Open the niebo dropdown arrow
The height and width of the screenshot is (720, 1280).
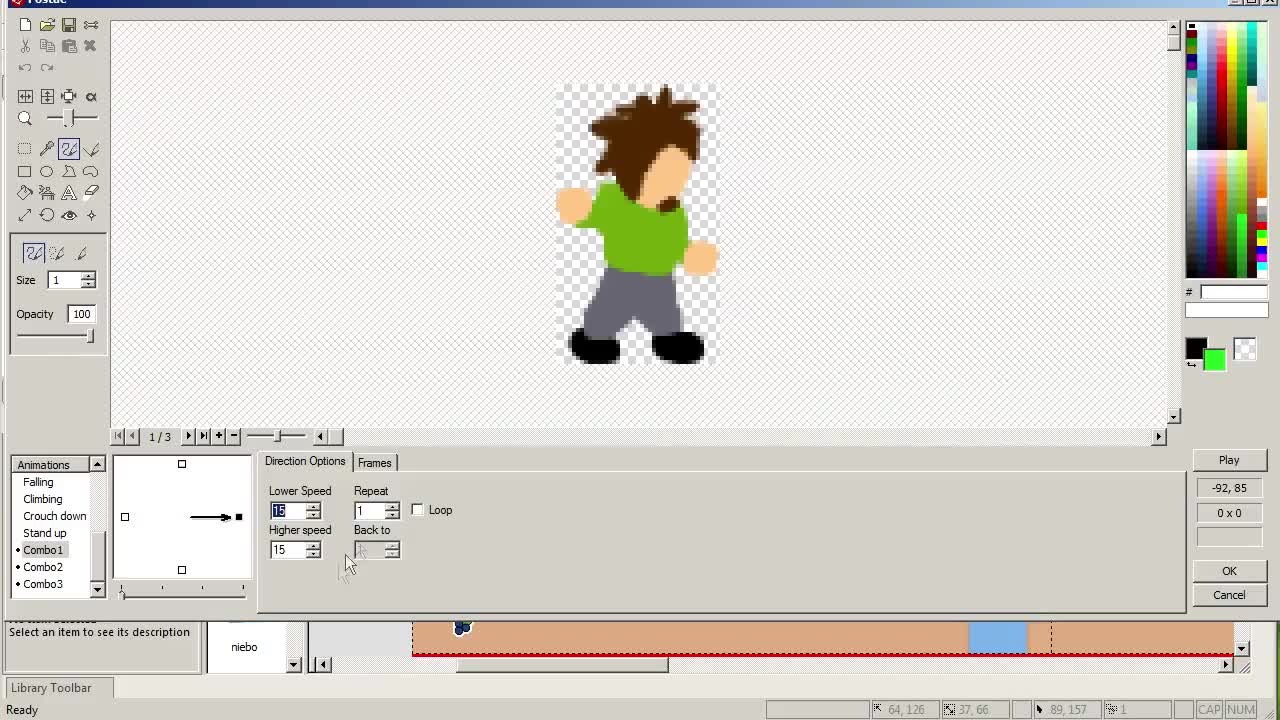click(293, 665)
